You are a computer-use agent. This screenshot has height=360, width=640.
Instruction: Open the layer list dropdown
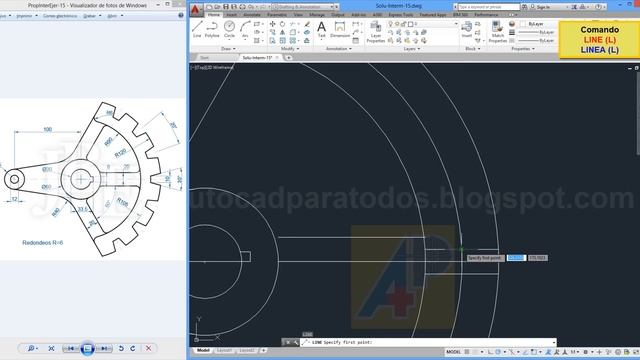pos(422,24)
